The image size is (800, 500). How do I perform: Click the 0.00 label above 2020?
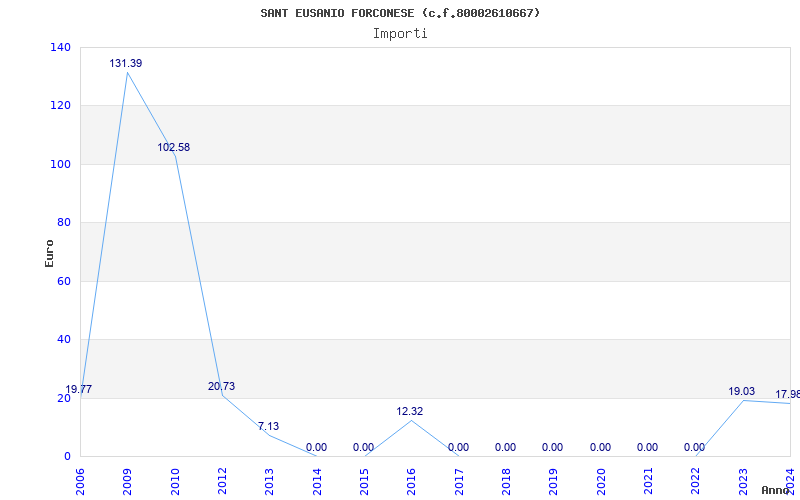coord(601,447)
